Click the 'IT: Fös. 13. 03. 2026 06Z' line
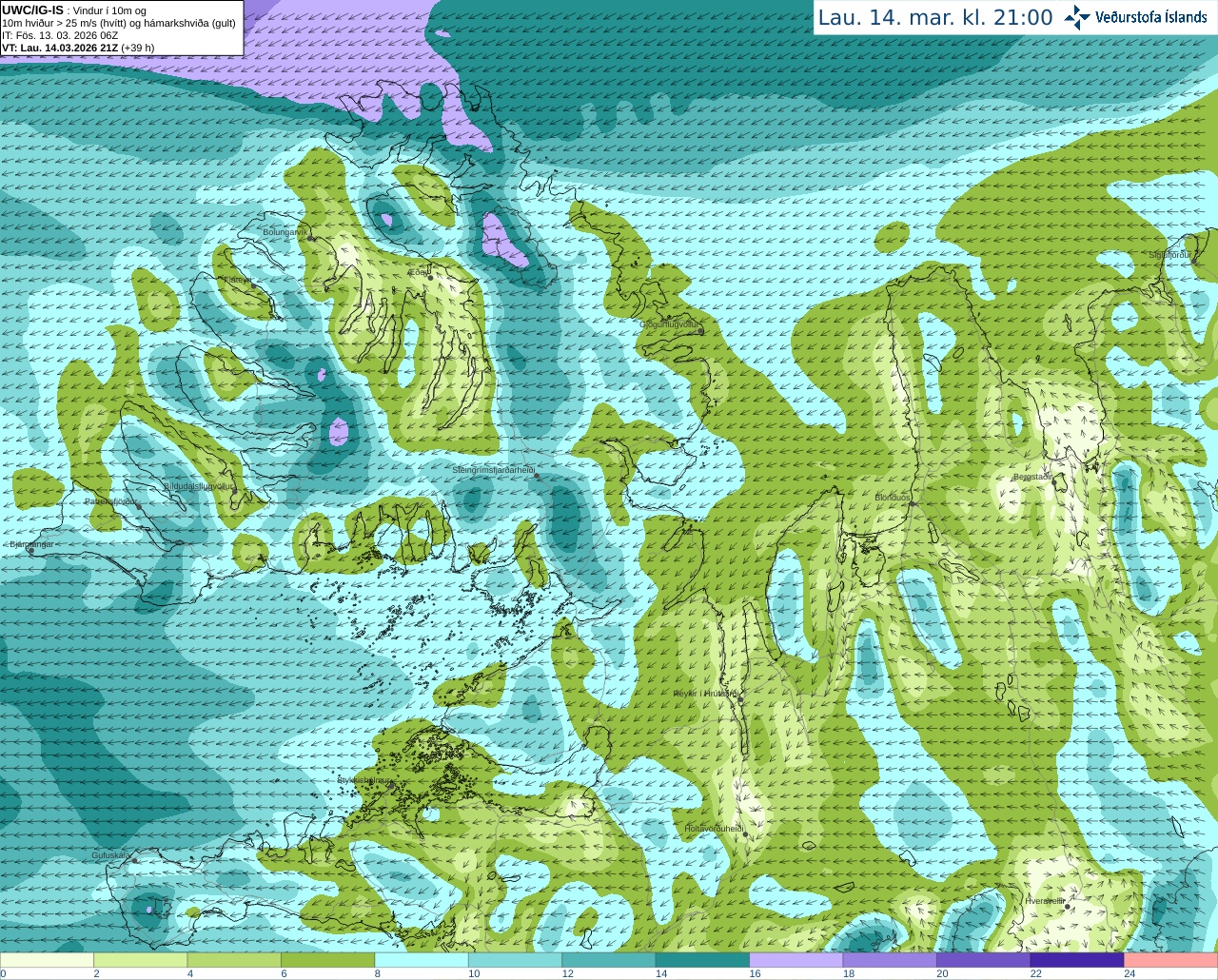1218x980 pixels. coord(60,35)
